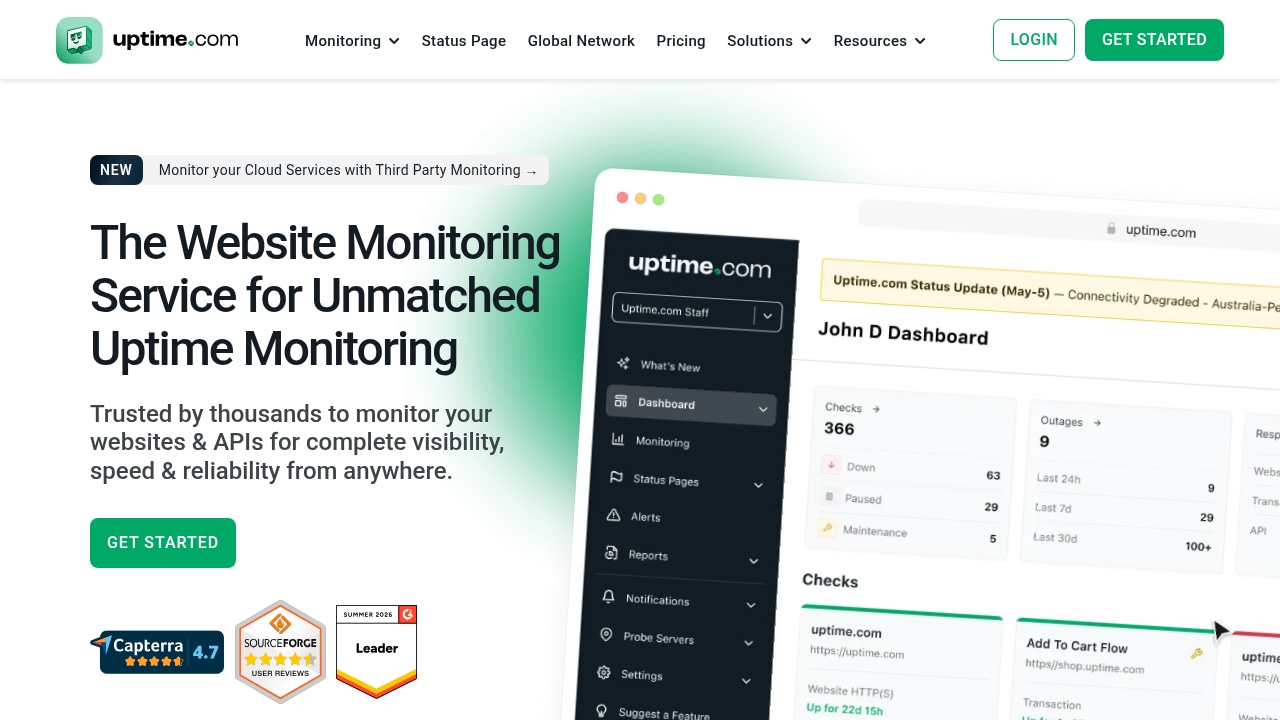Click the Monitoring bar-chart icon in sidebar

[x=618, y=439]
